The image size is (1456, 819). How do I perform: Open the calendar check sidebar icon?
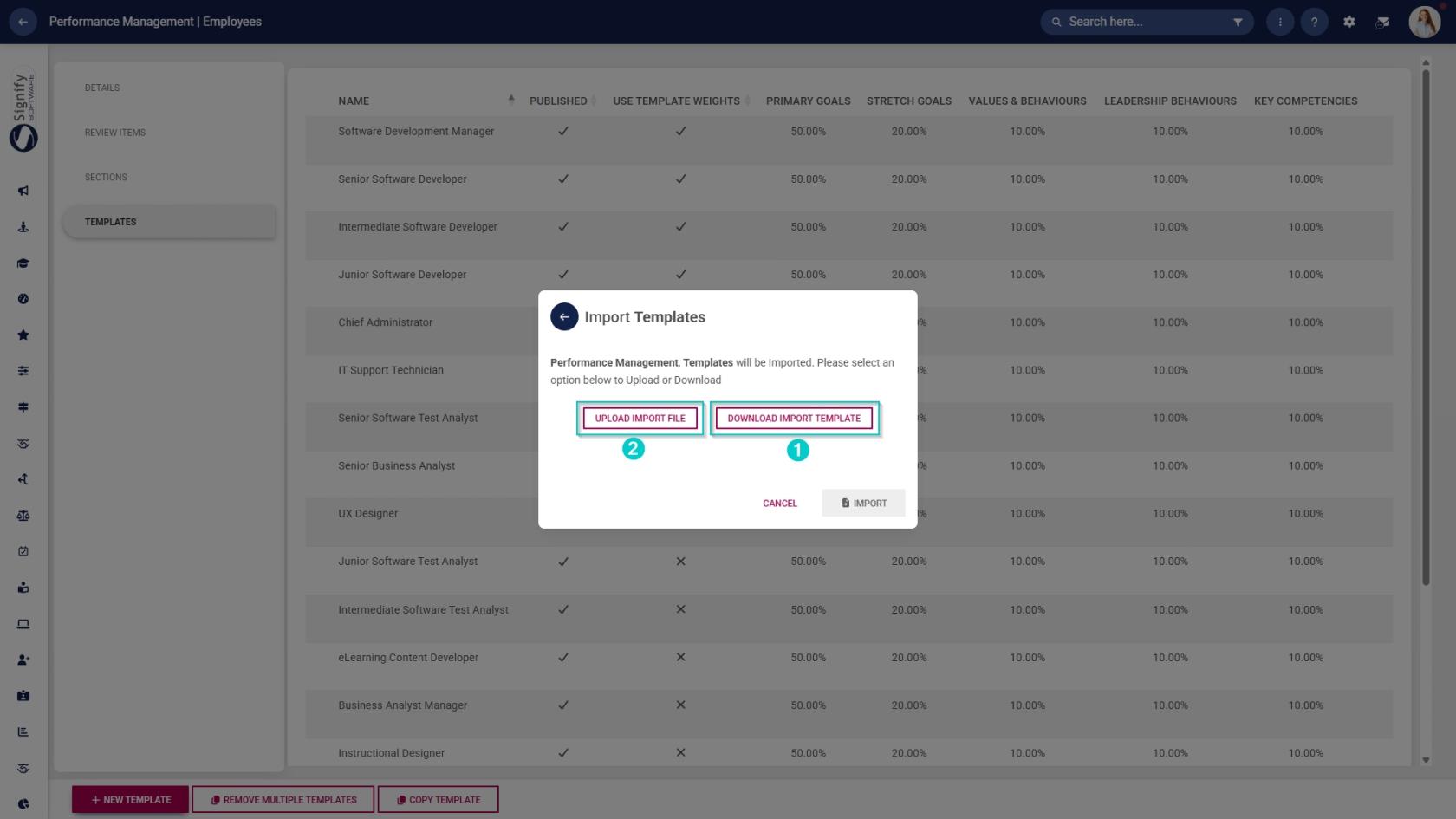(x=23, y=551)
